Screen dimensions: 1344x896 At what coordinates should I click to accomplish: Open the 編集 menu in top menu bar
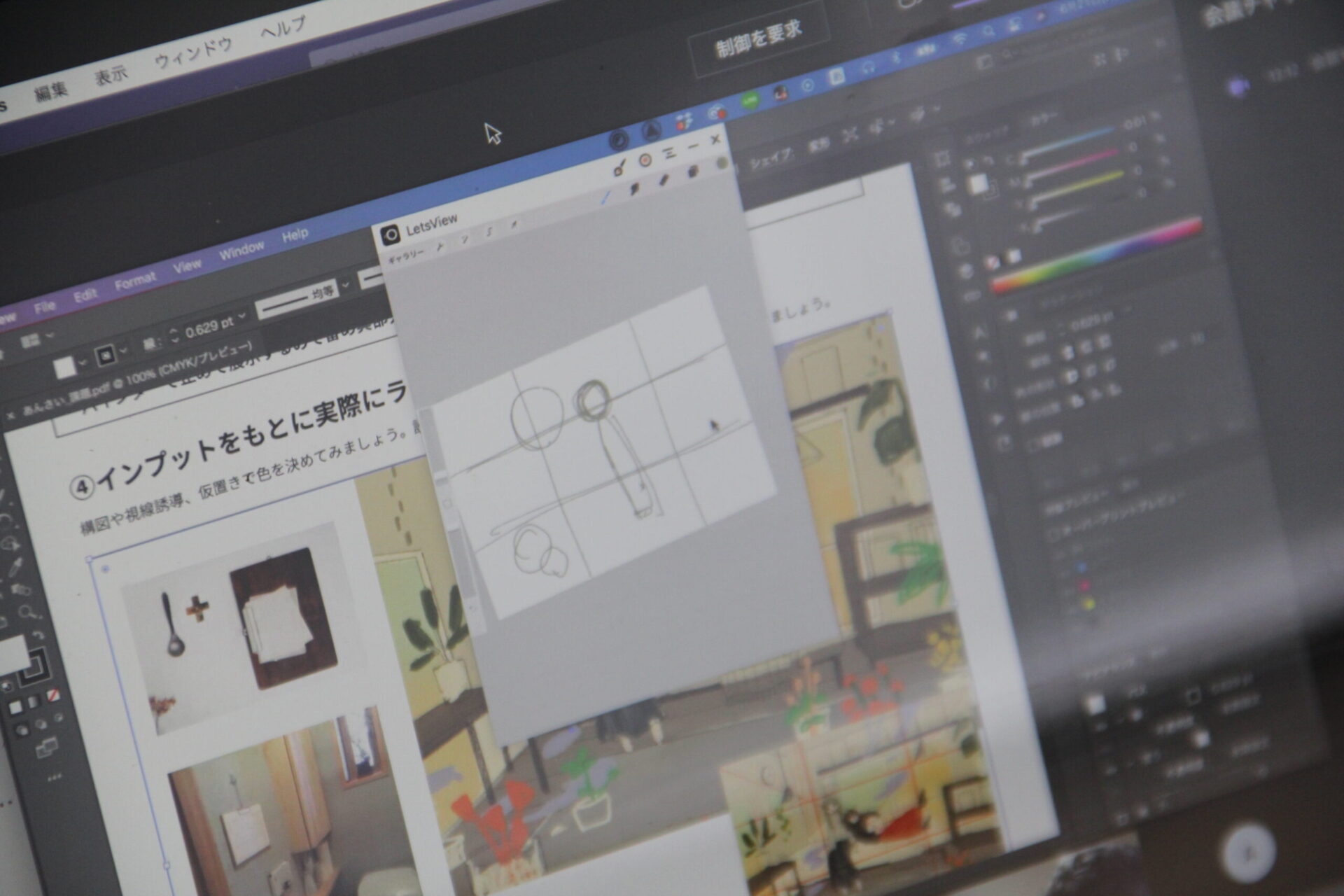pos(51,91)
